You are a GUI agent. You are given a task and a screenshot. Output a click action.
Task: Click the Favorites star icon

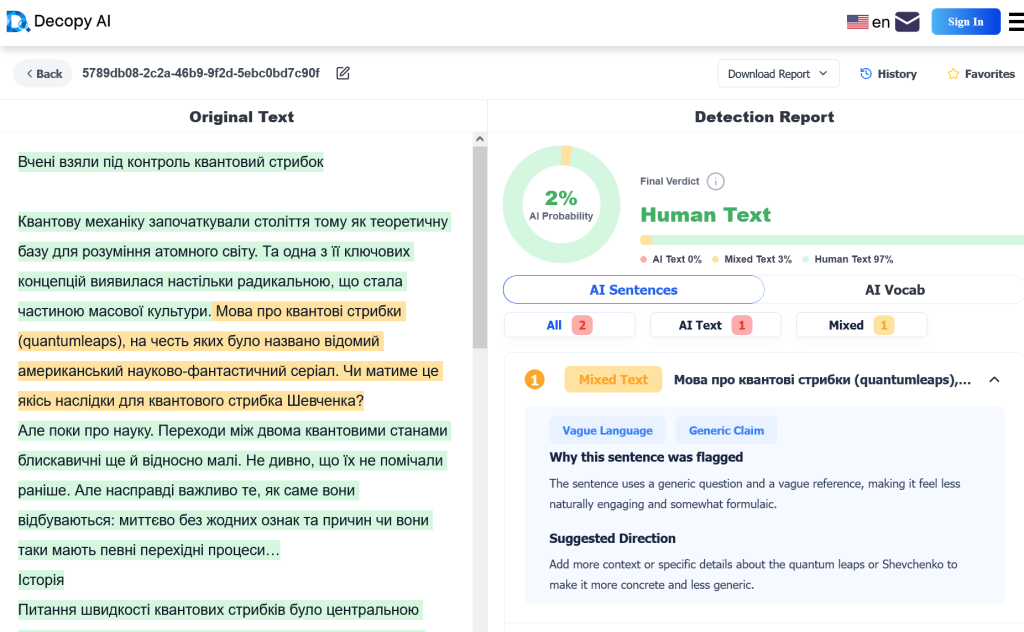(953, 74)
